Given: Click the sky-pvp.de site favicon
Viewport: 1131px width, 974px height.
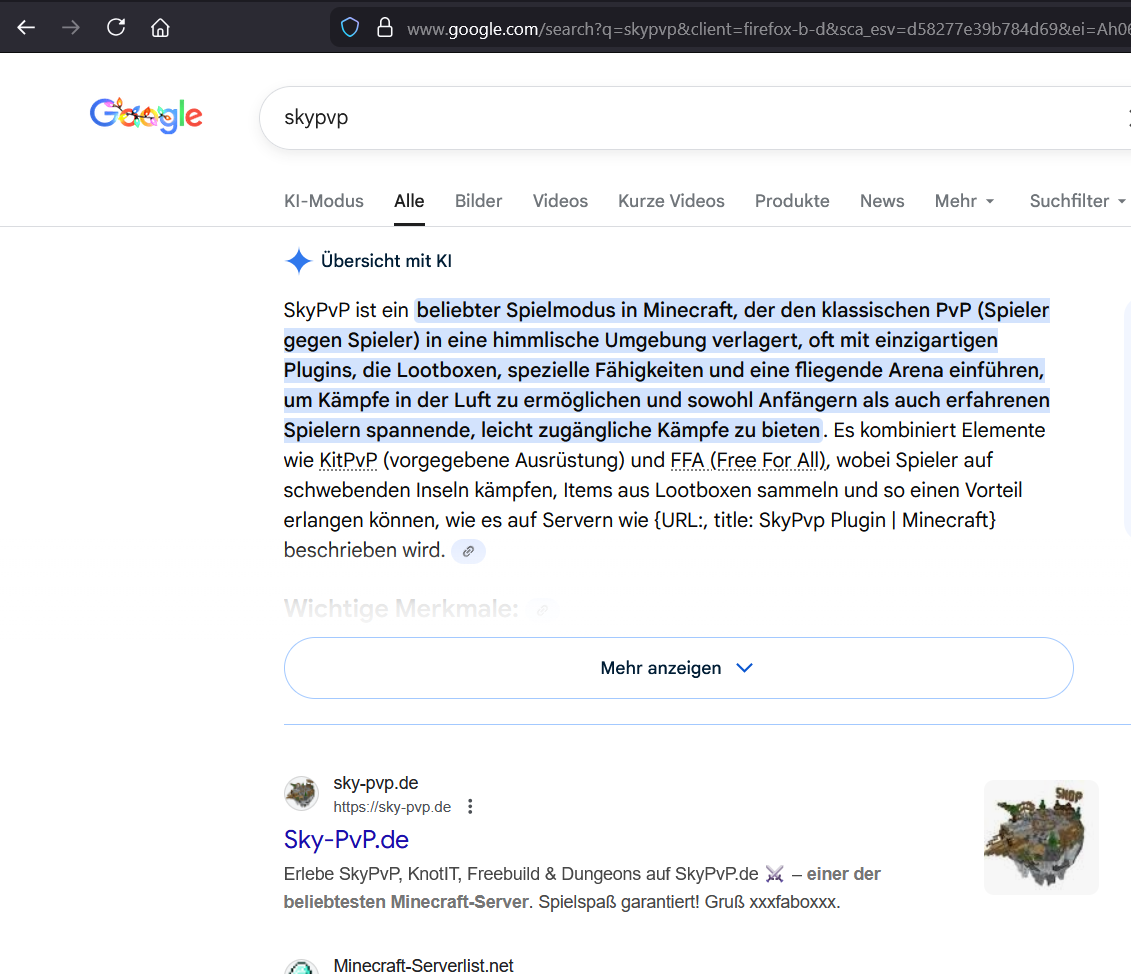Looking at the screenshot, I should point(300,793).
